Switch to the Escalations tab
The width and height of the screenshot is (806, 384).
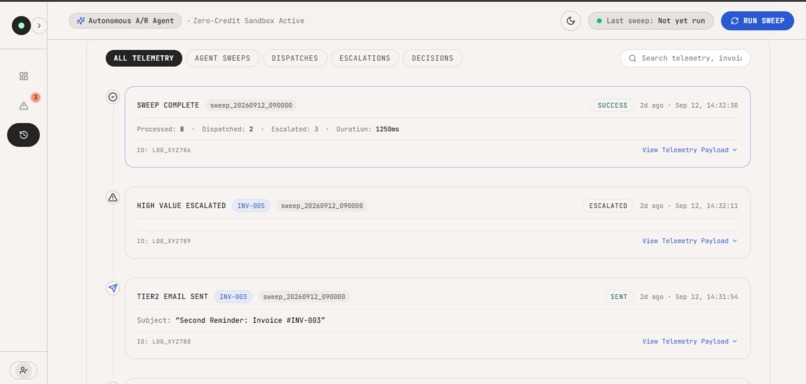(364, 58)
